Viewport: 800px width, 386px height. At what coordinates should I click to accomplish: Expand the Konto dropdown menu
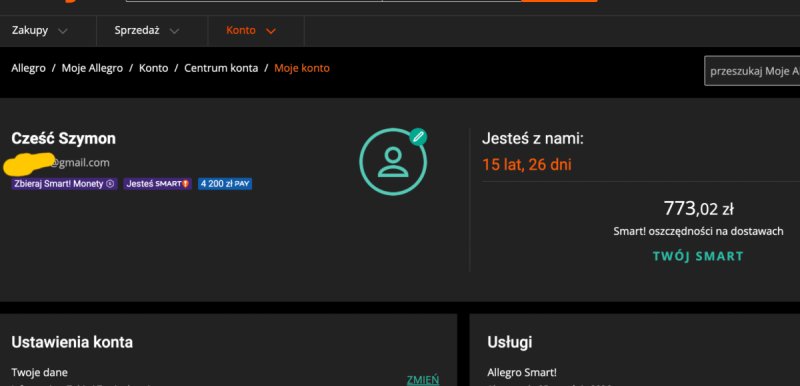(251, 31)
